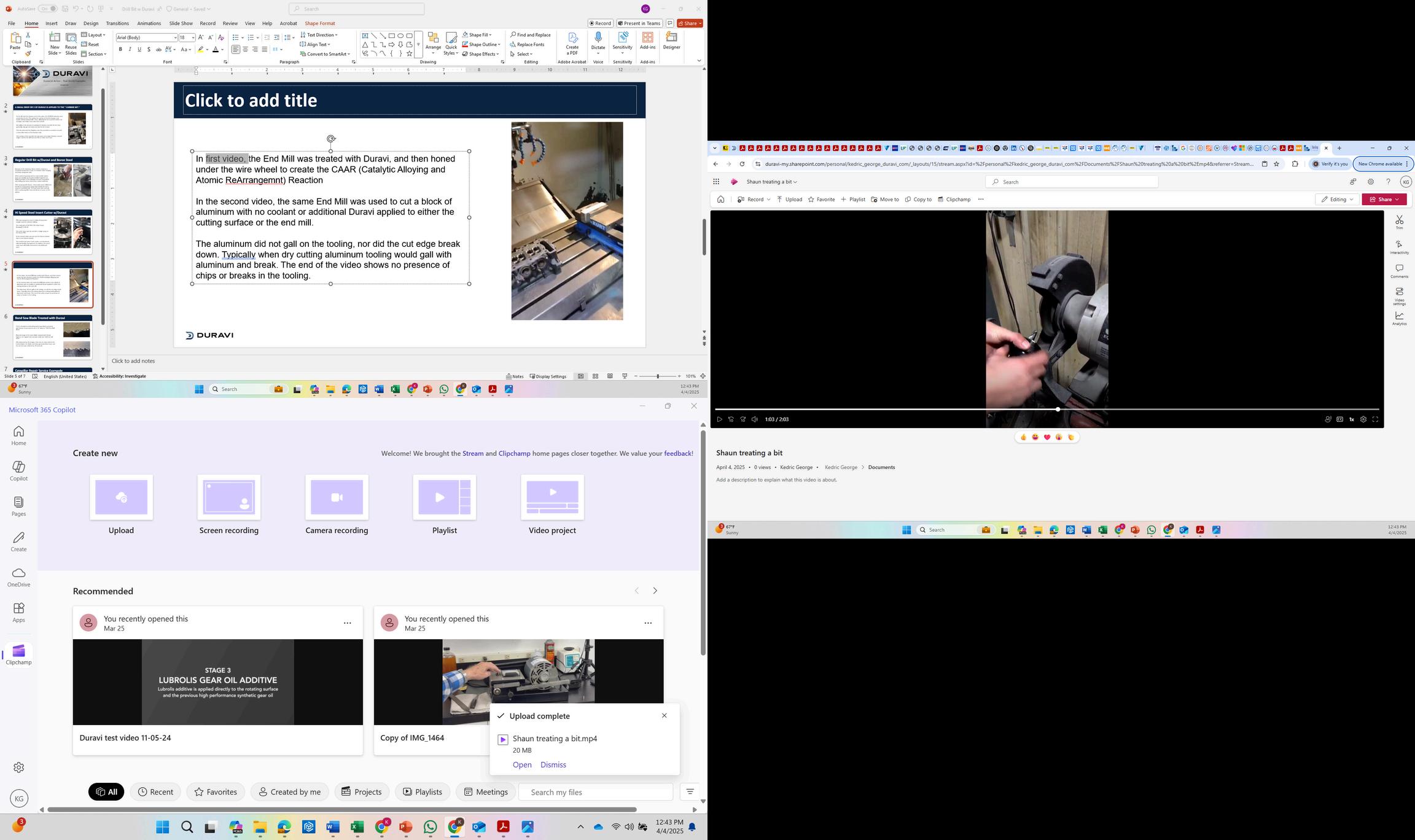Toggle the AutoSave switch
1415x840 pixels.
[47, 9]
